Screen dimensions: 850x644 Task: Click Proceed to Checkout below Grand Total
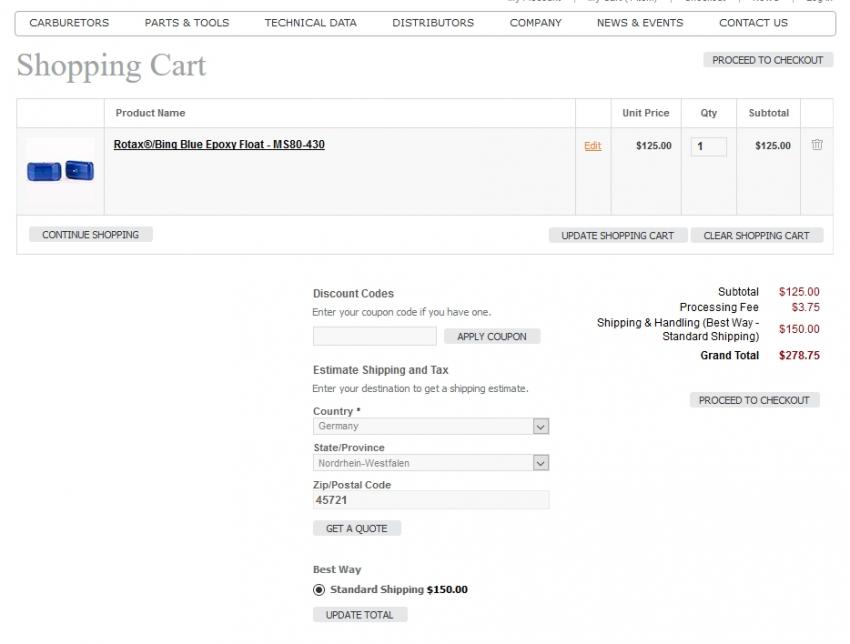pyautogui.click(x=754, y=400)
